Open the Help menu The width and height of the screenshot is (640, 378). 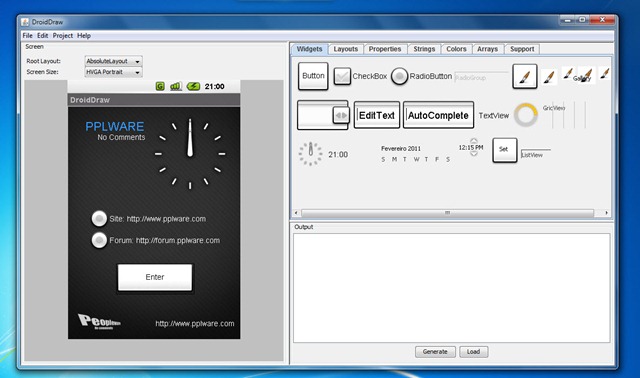coord(84,36)
